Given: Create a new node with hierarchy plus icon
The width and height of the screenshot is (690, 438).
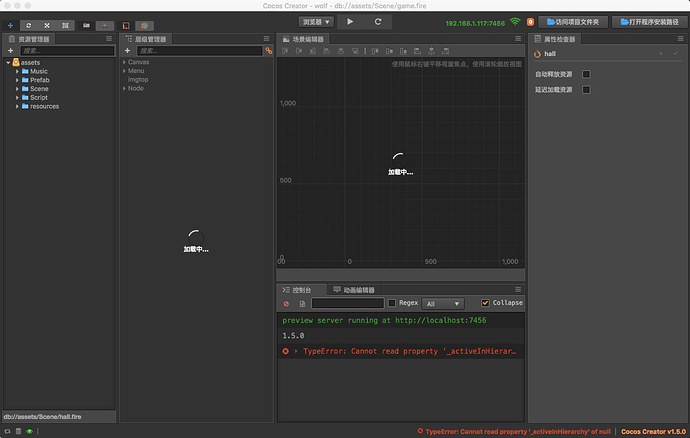Looking at the screenshot, I should point(127,51).
